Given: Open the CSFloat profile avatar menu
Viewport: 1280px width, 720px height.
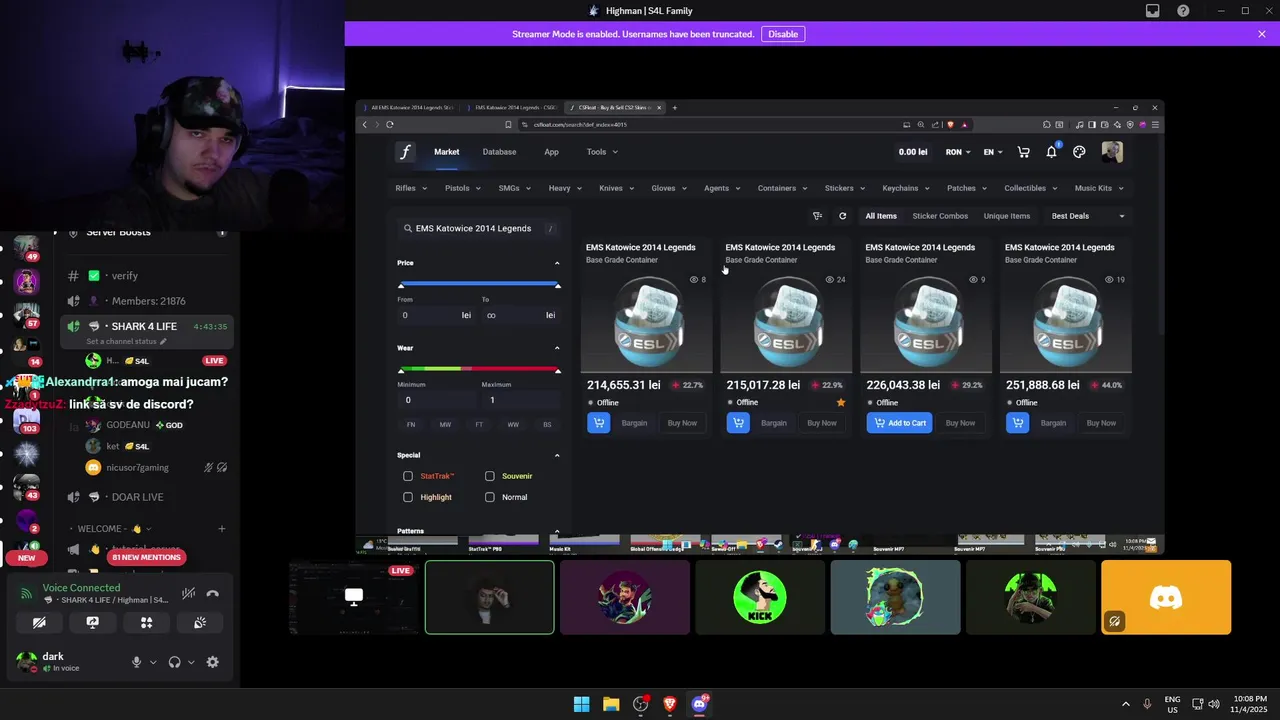Looking at the screenshot, I should pos(1112,152).
